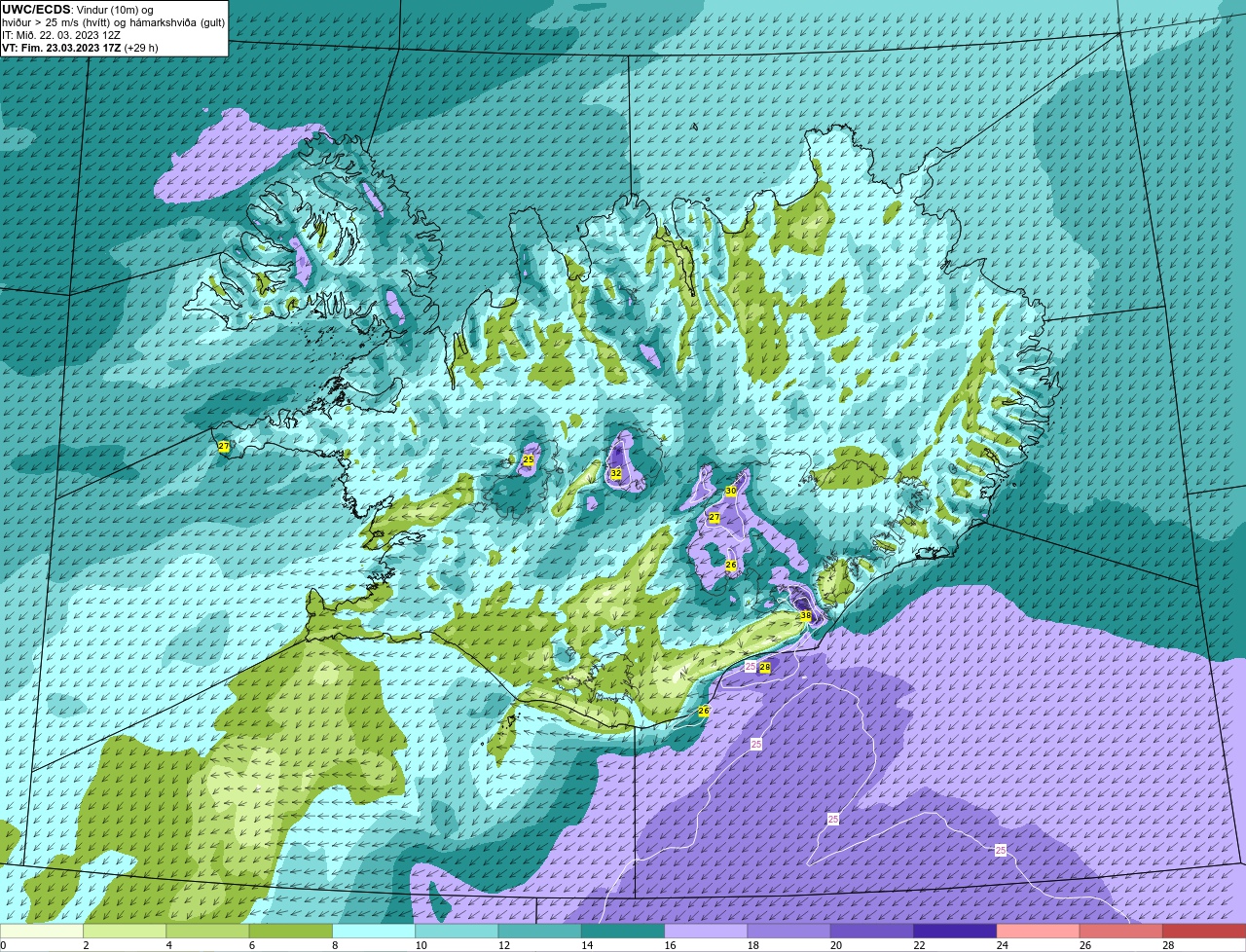Click the legend scale tick label 24
Viewport: 1246px width, 952px height.
coord(1002,945)
